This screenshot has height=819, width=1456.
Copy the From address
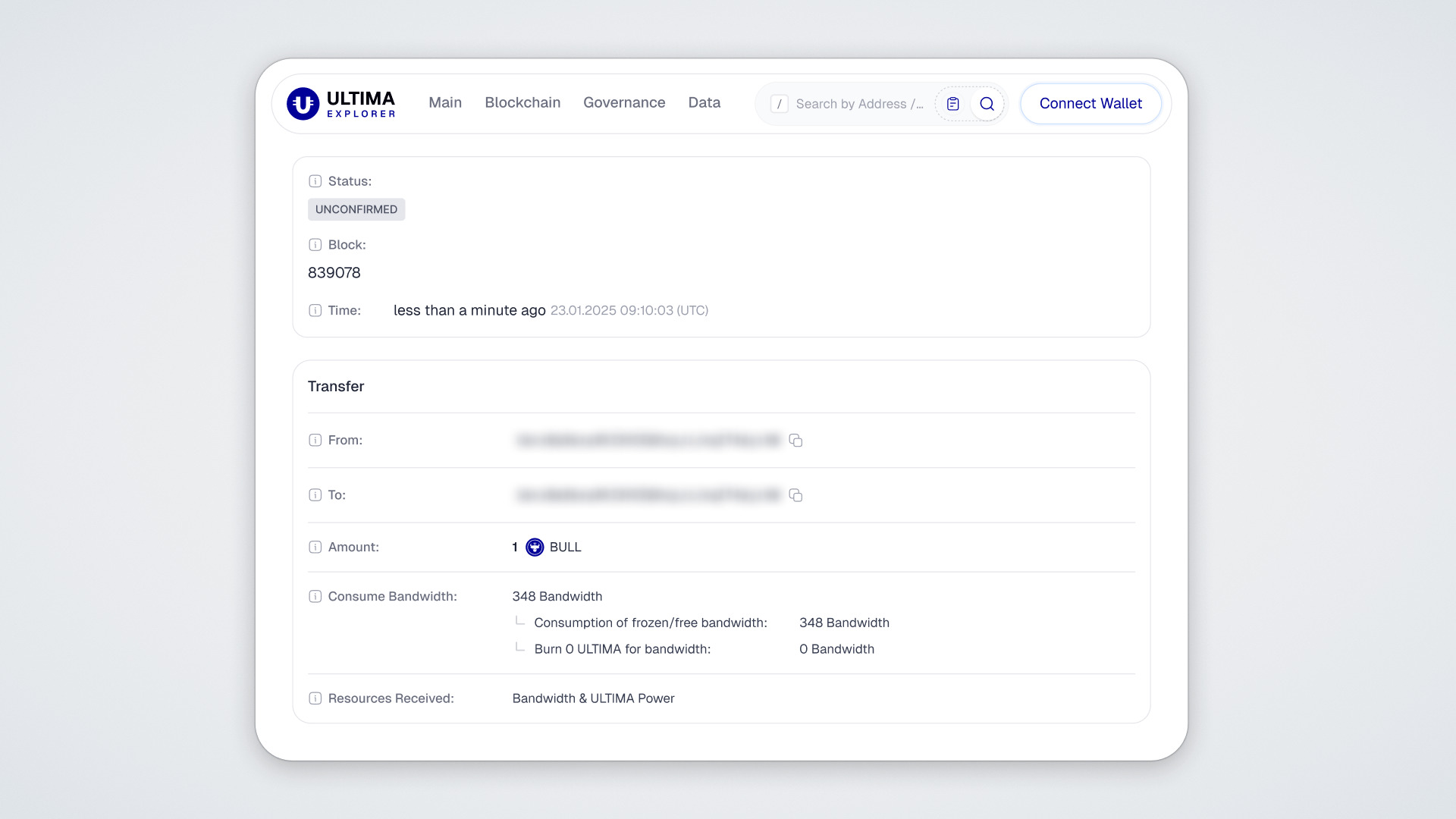(x=795, y=441)
